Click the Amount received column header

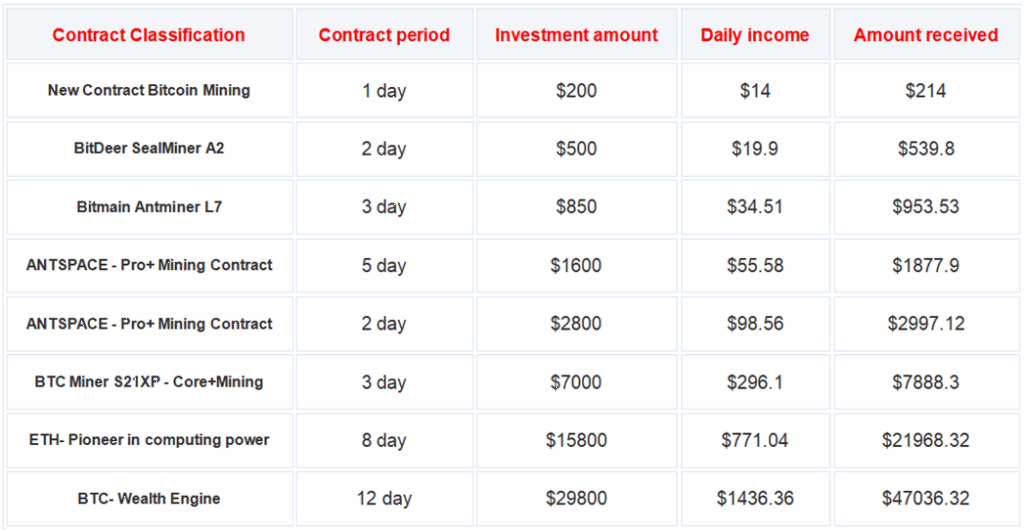pyautogui.click(x=925, y=35)
